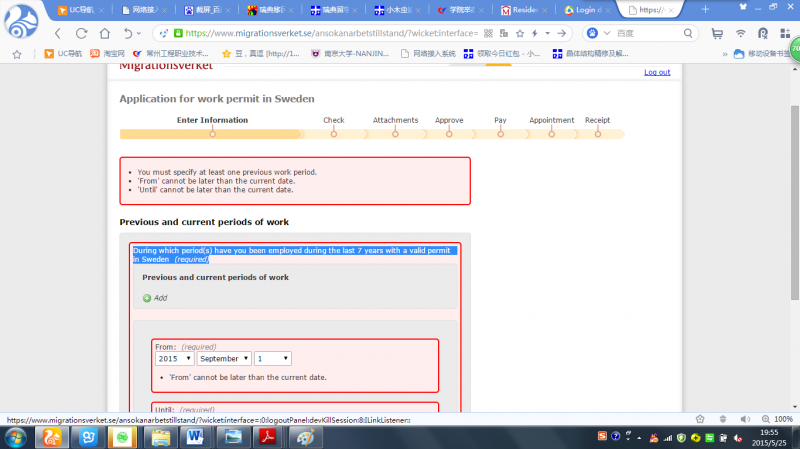Open the month dropdown showing September
This screenshot has height=449, width=800.
coord(224,359)
